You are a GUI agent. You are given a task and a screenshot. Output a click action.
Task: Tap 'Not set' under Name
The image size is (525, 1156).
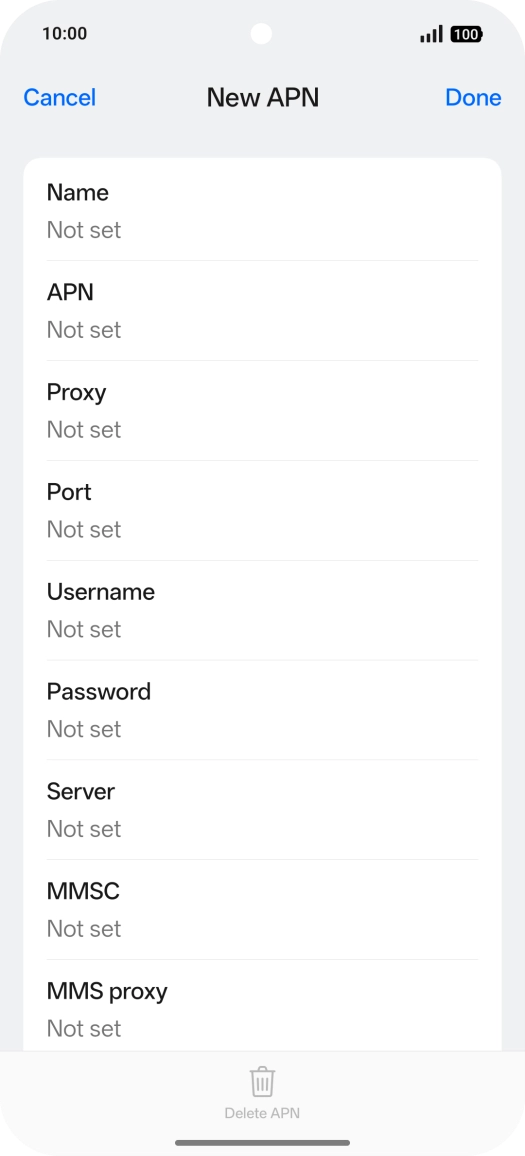[x=83, y=230]
